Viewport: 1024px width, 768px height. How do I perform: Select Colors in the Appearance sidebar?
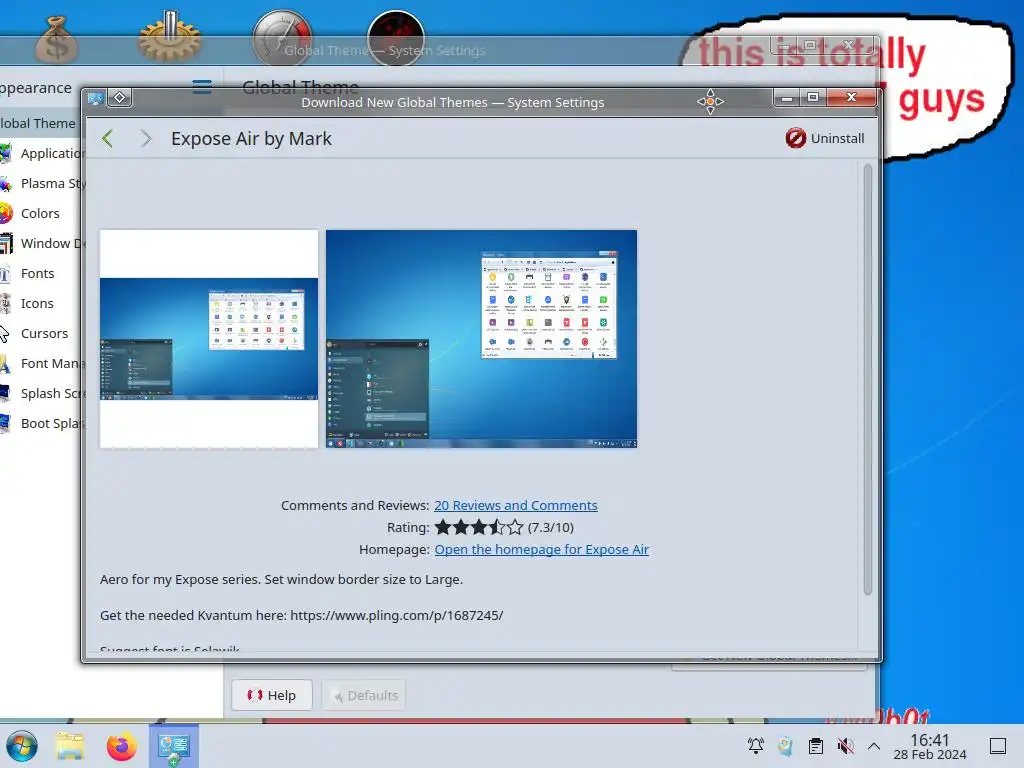tap(40, 214)
